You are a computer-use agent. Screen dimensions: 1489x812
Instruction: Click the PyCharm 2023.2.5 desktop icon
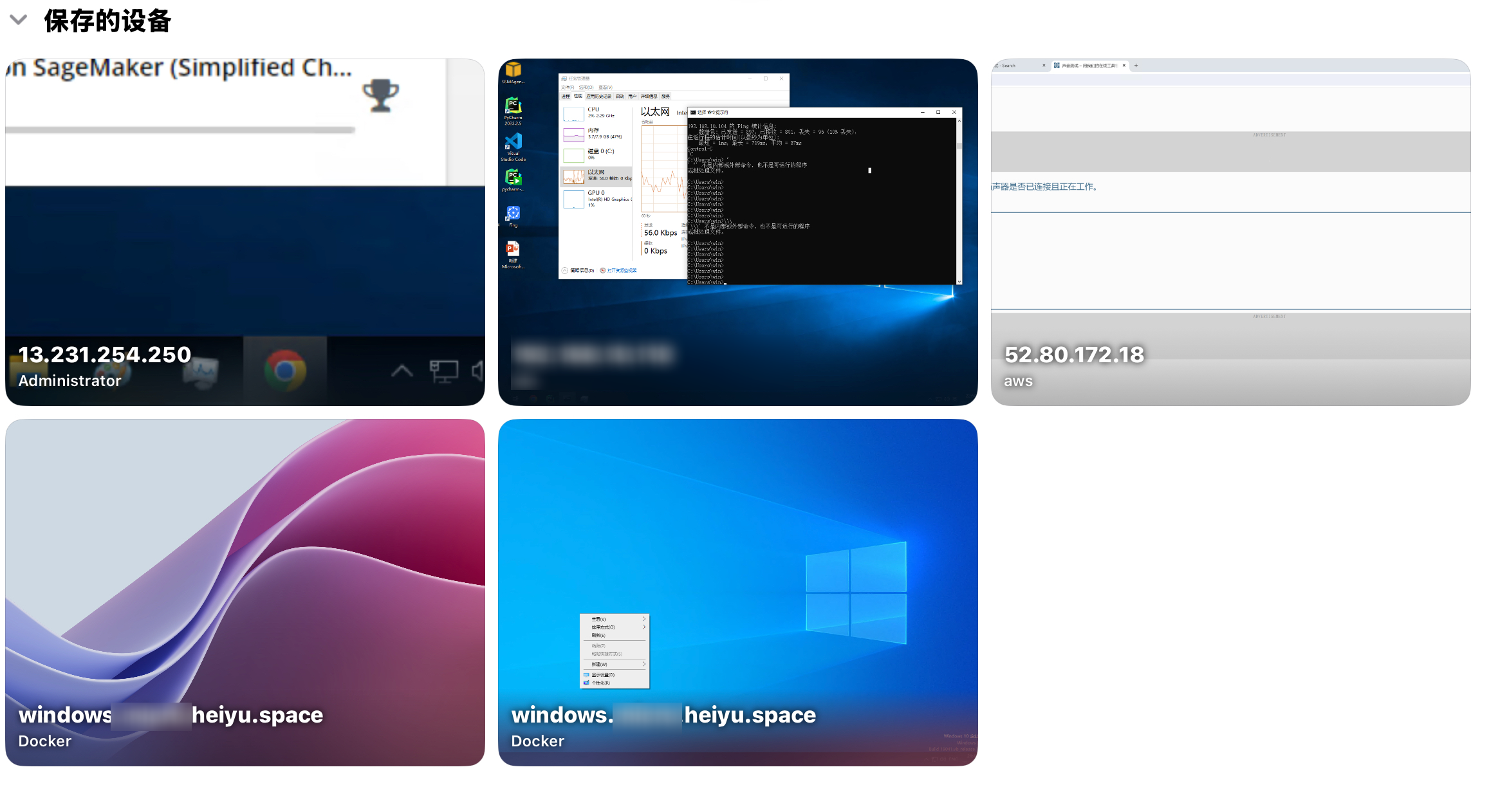pos(513,106)
